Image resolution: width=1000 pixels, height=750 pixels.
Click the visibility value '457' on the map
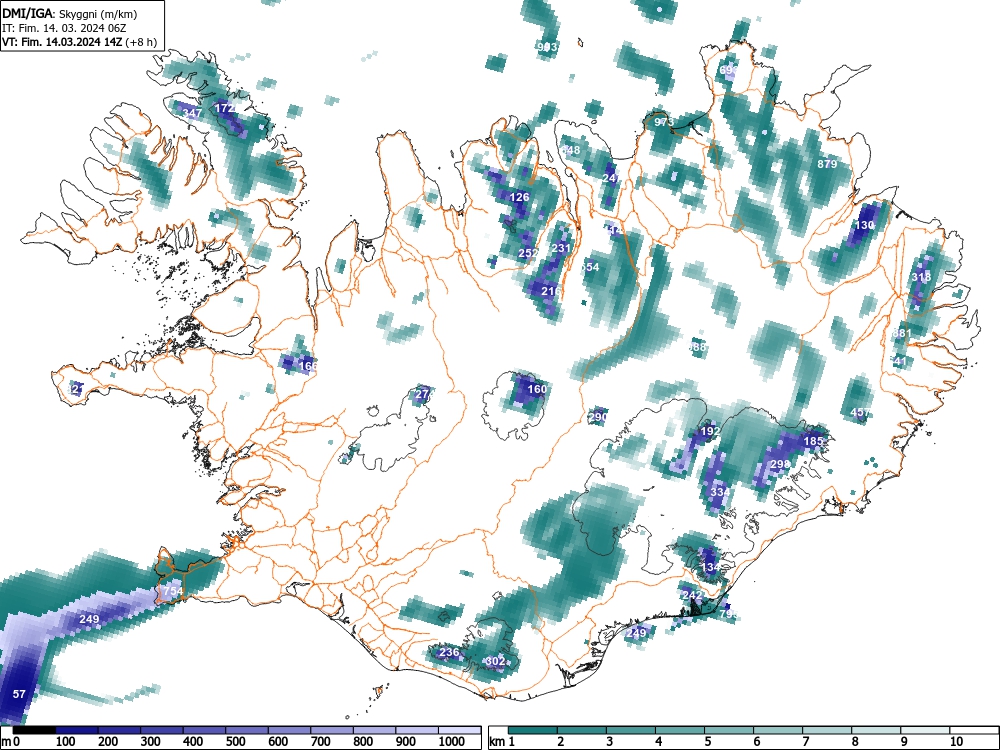coord(860,413)
